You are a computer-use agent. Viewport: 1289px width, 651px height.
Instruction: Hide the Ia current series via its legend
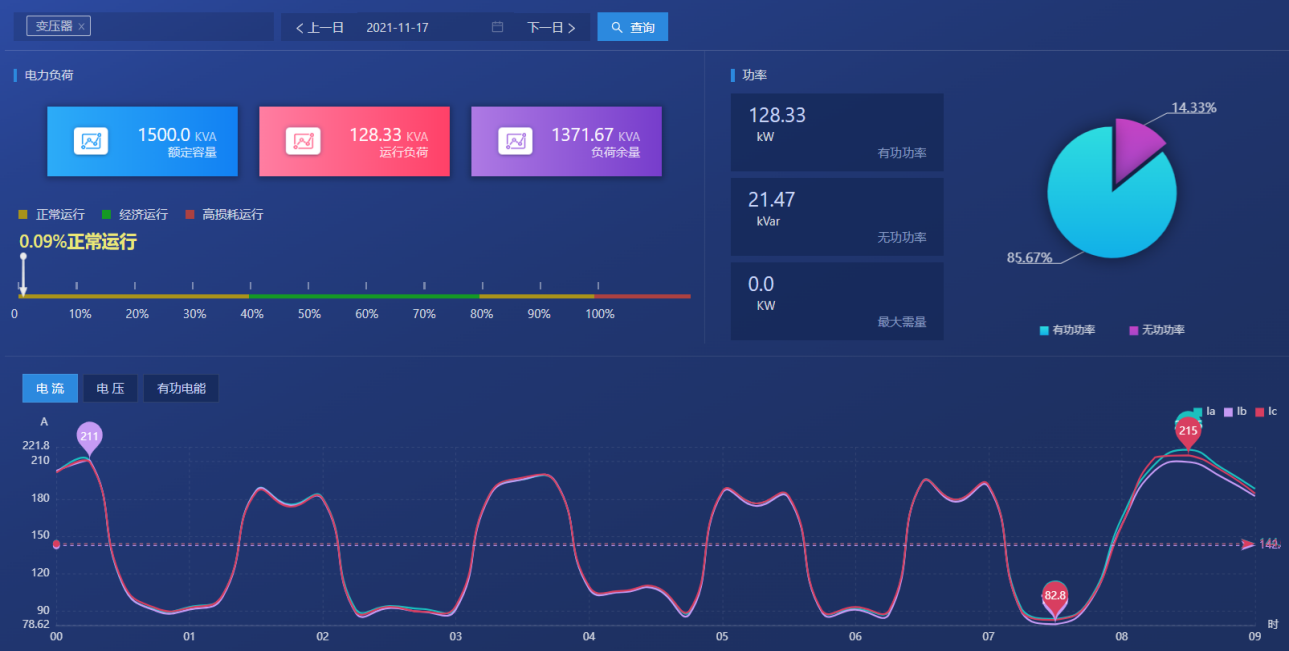coord(1204,410)
